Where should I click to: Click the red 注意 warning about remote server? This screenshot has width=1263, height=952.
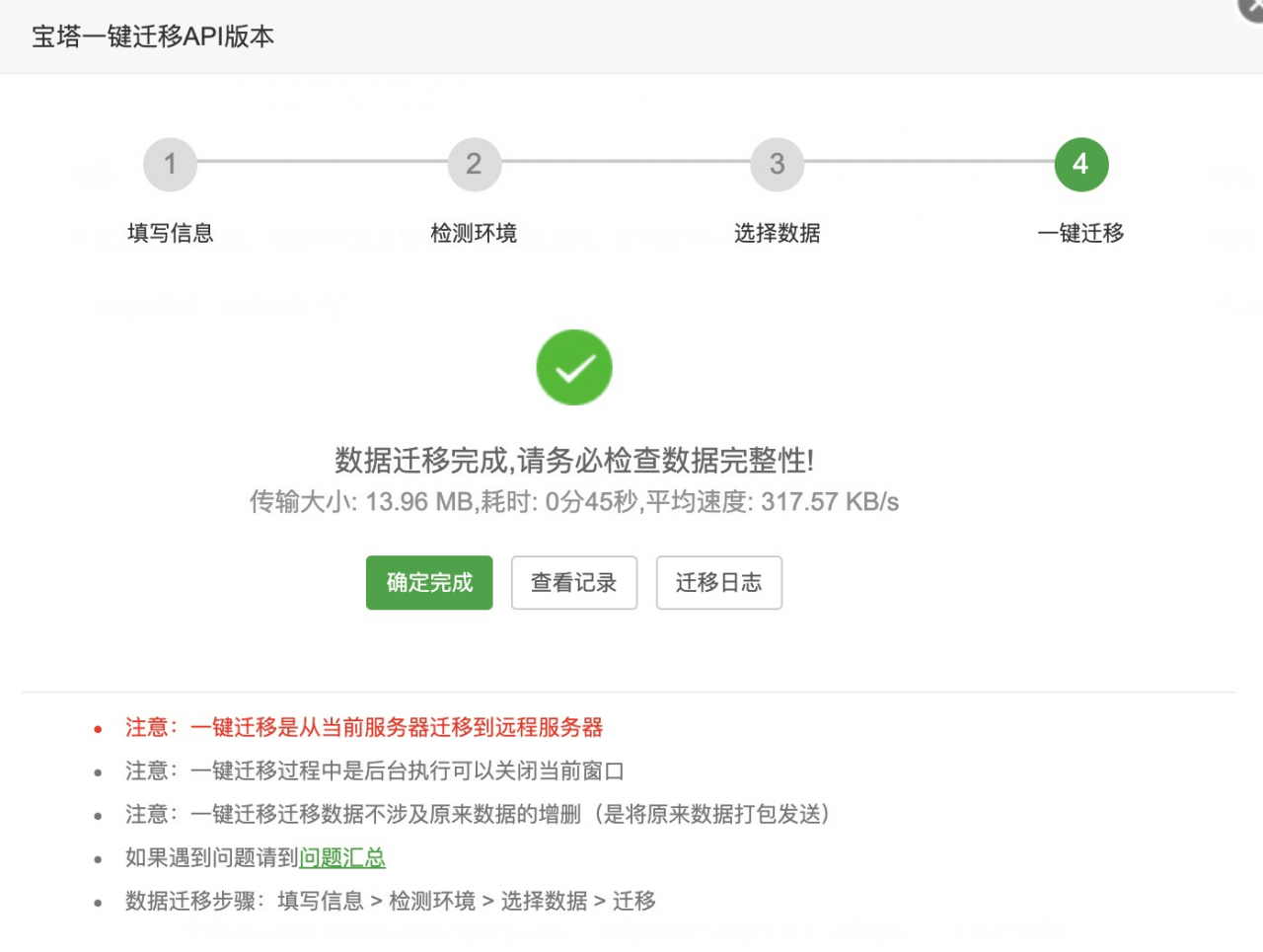point(363,727)
